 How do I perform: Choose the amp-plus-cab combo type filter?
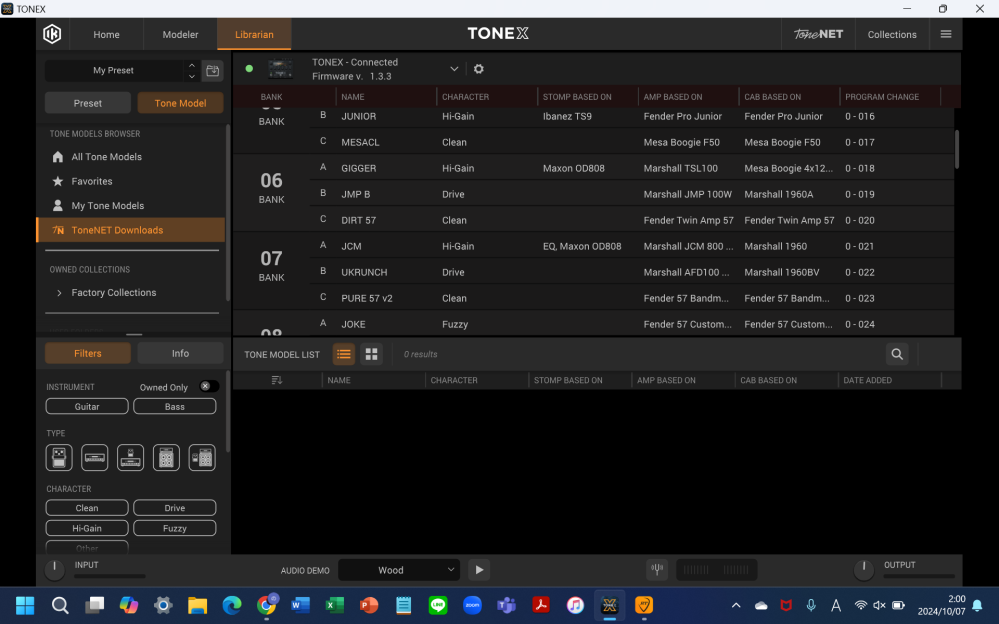point(201,457)
